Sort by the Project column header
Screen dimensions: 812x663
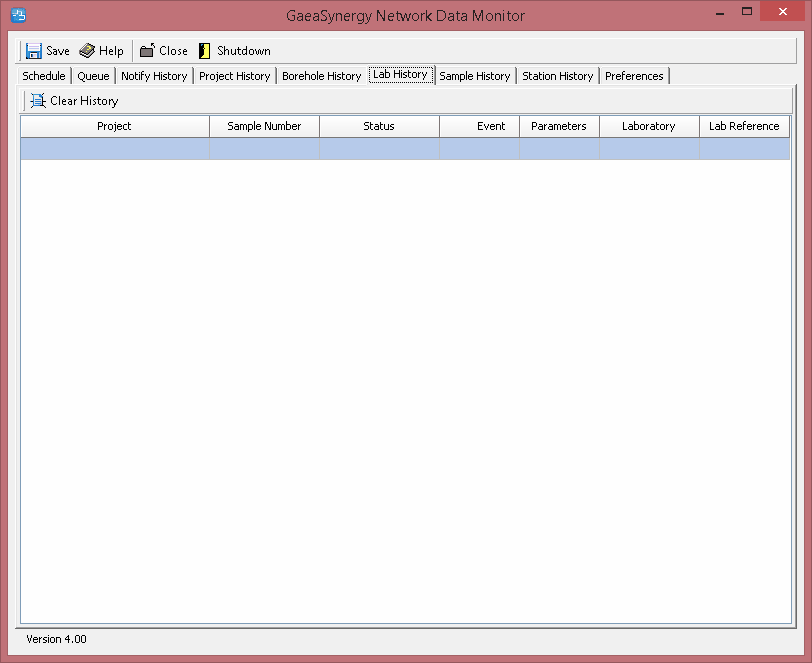tap(114, 126)
